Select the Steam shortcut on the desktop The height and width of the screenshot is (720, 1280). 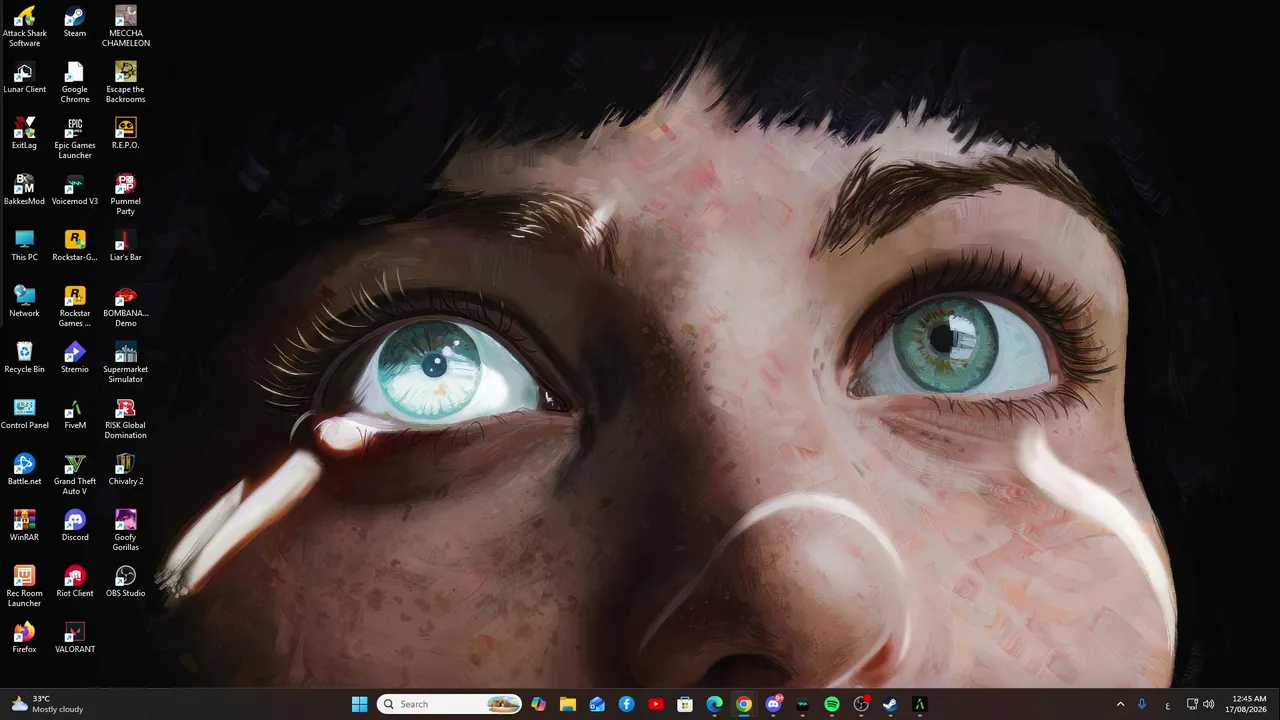75,22
